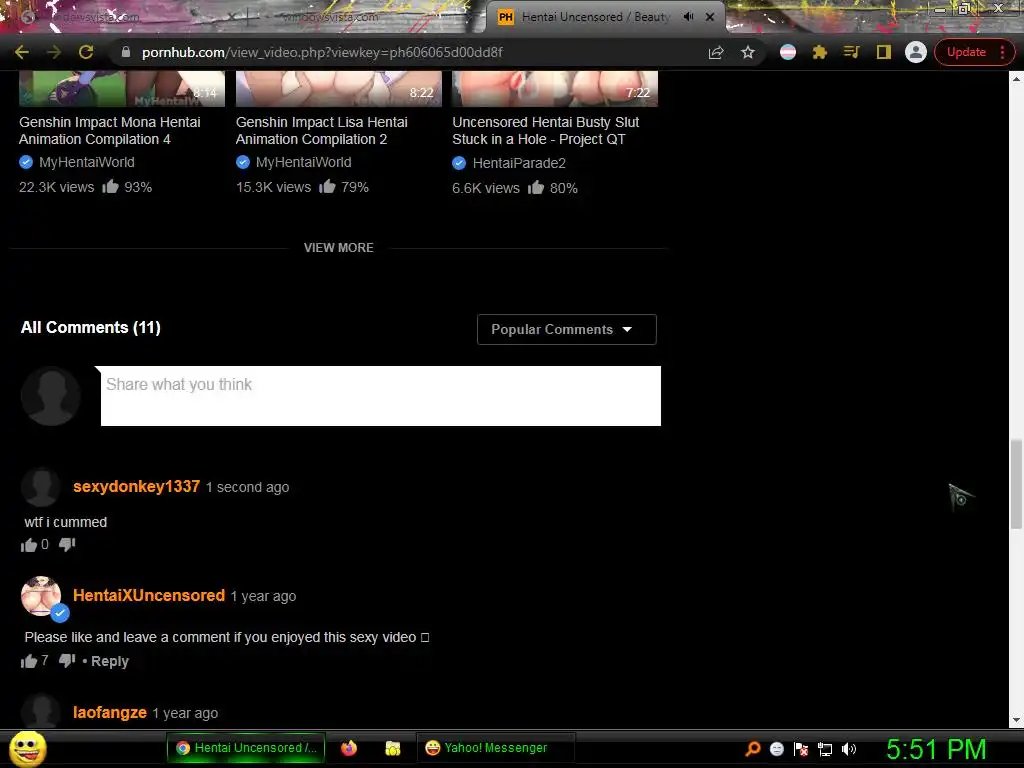Reload the page with the refresh icon
This screenshot has width=1024, height=768.
[86, 52]
